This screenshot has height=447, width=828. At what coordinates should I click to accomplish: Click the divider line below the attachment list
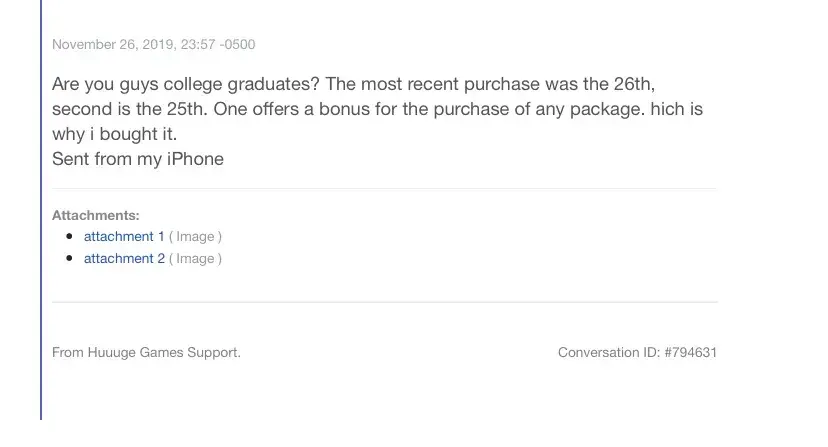384,302
